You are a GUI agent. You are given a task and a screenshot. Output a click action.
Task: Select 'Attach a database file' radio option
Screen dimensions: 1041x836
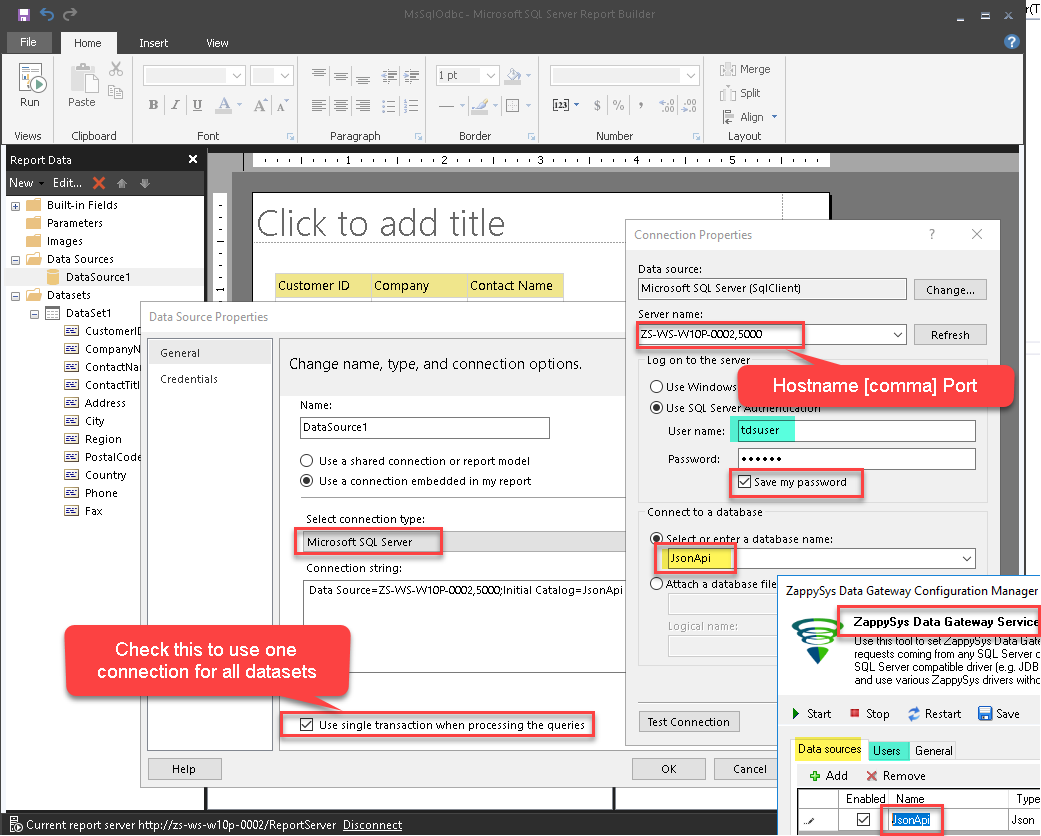coord(657,584)
